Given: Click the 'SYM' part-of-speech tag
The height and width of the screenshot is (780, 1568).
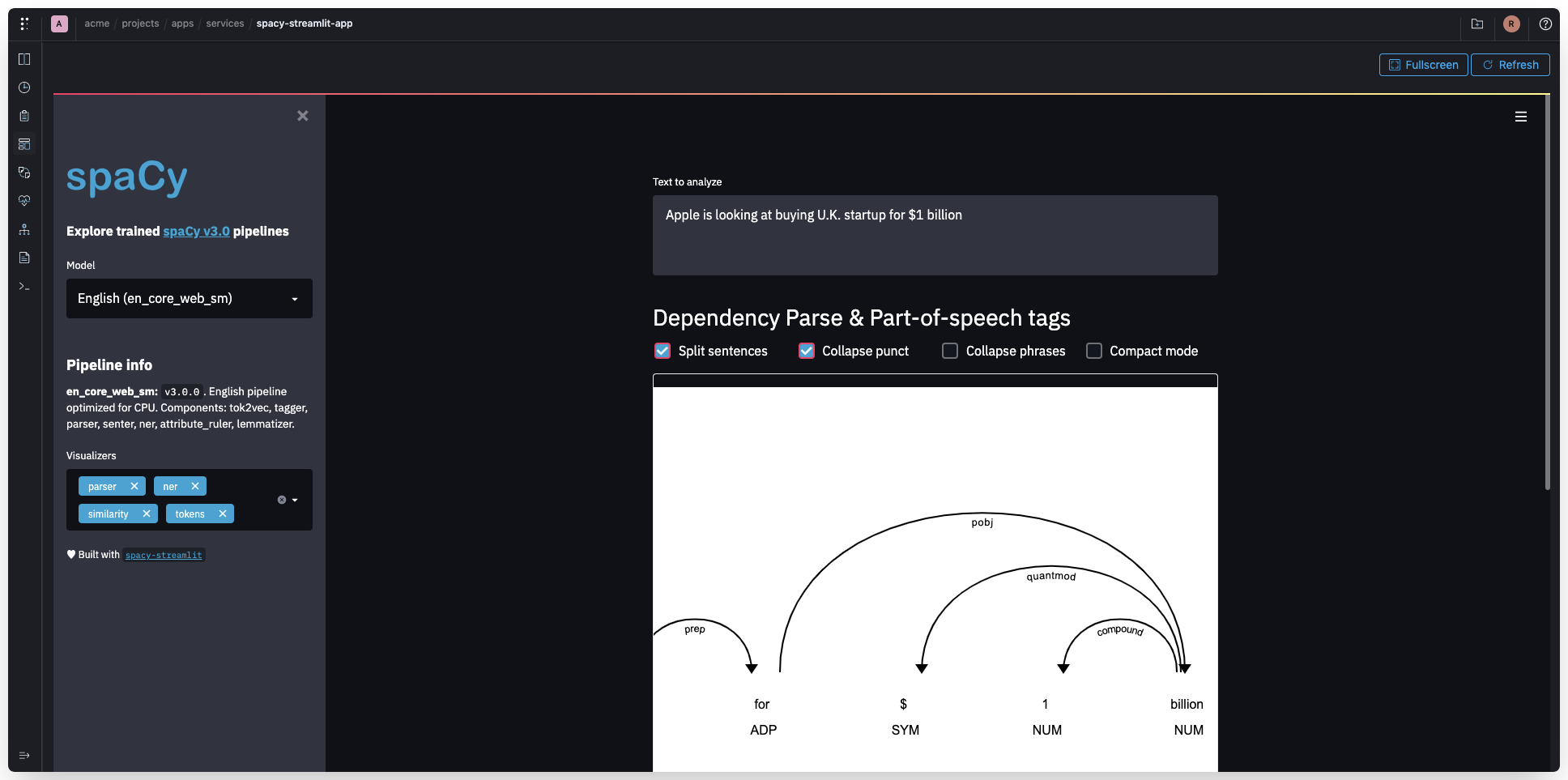Looking at the screenshot, I should click(x=905, y=730).
